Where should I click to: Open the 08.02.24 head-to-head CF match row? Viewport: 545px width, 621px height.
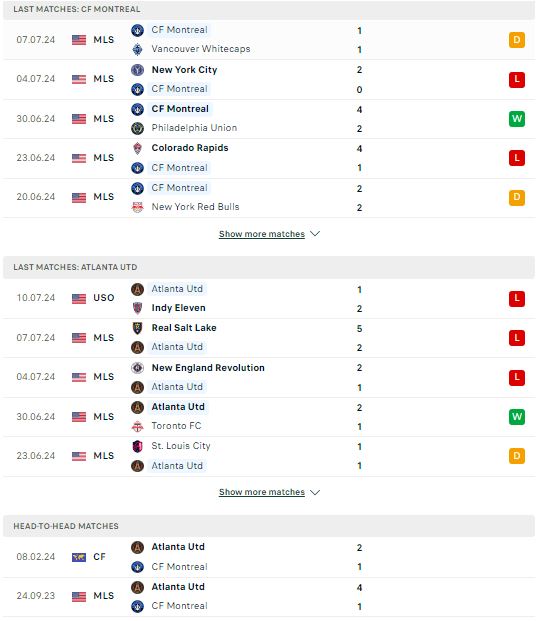(x=269, y=557)
